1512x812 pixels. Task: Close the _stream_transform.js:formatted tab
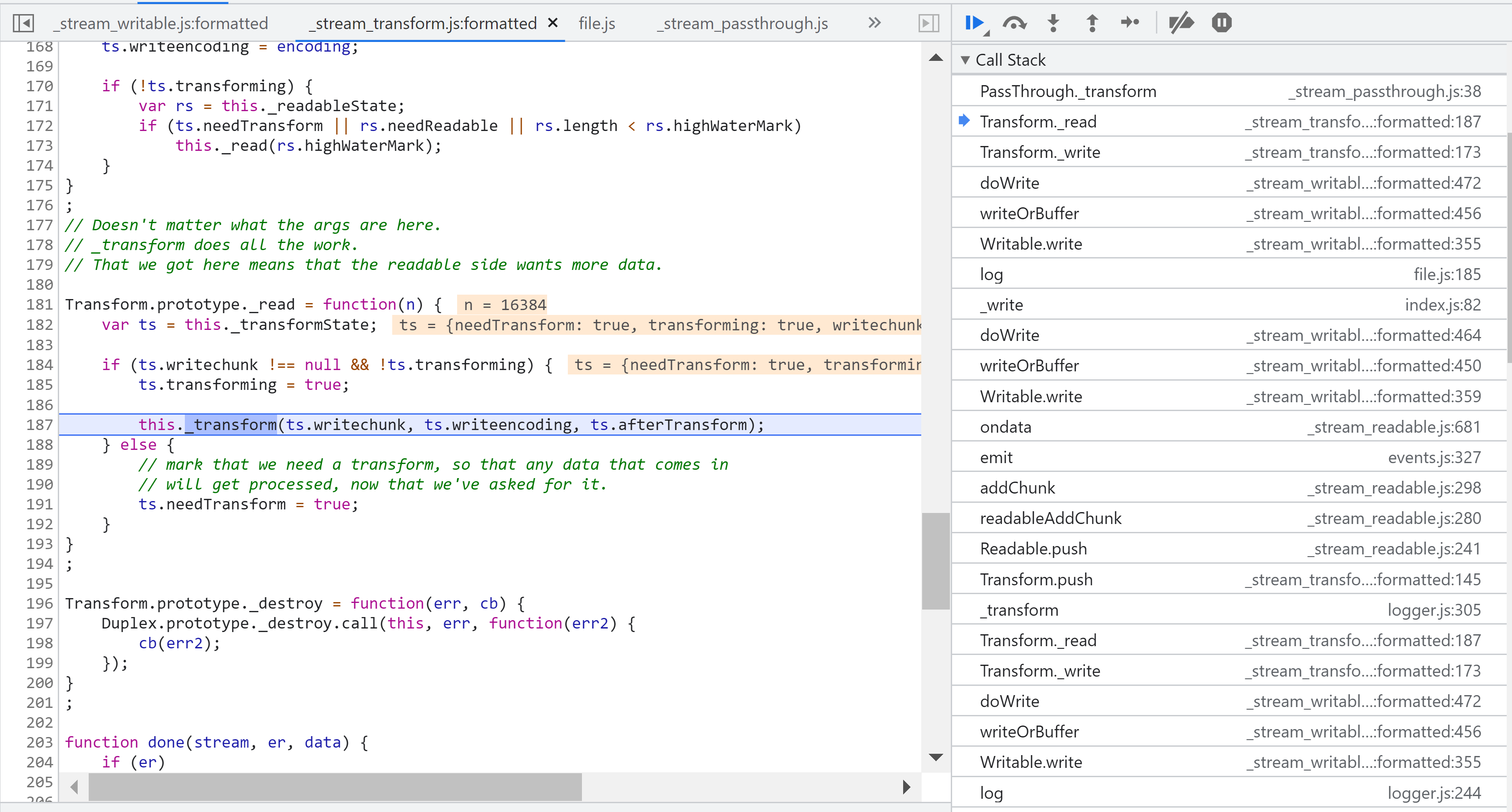tap(552, 23)
